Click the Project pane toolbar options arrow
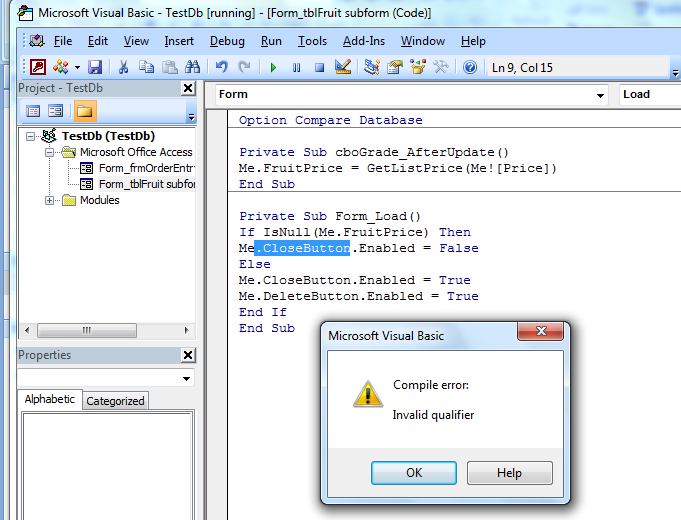 click(x=191, y=116)
